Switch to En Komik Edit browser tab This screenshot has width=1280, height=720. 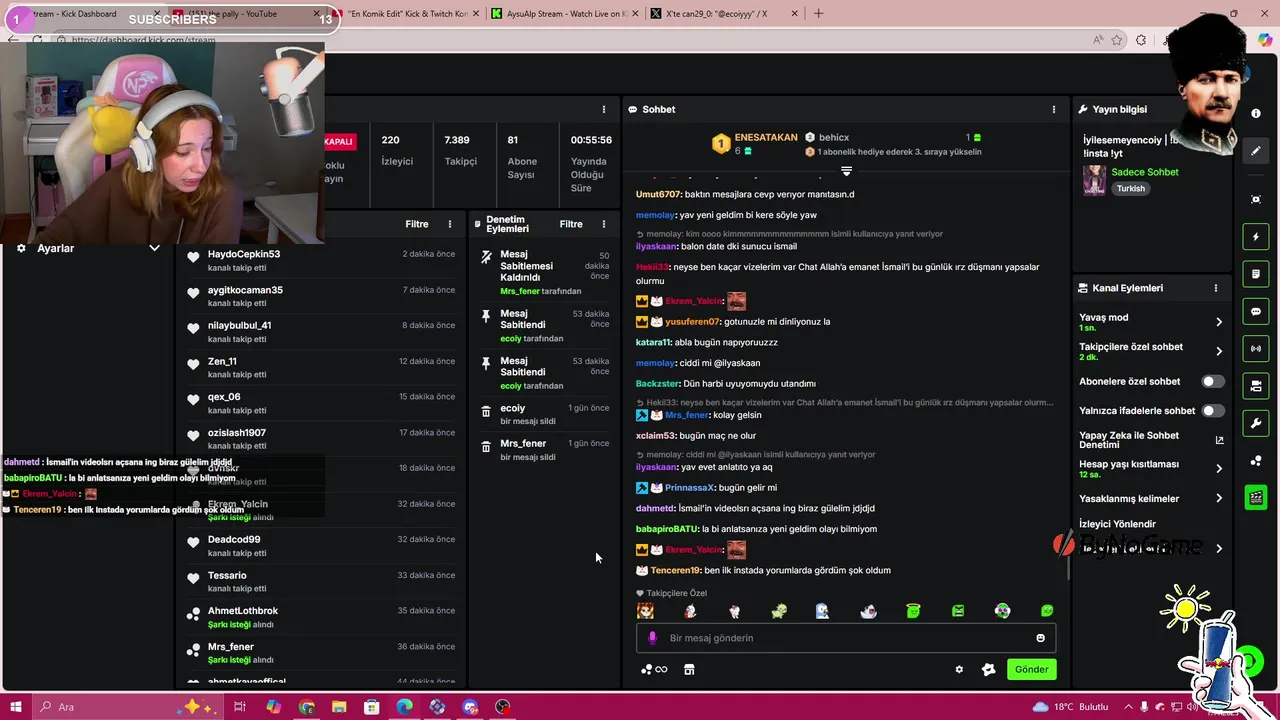[408, 14]
